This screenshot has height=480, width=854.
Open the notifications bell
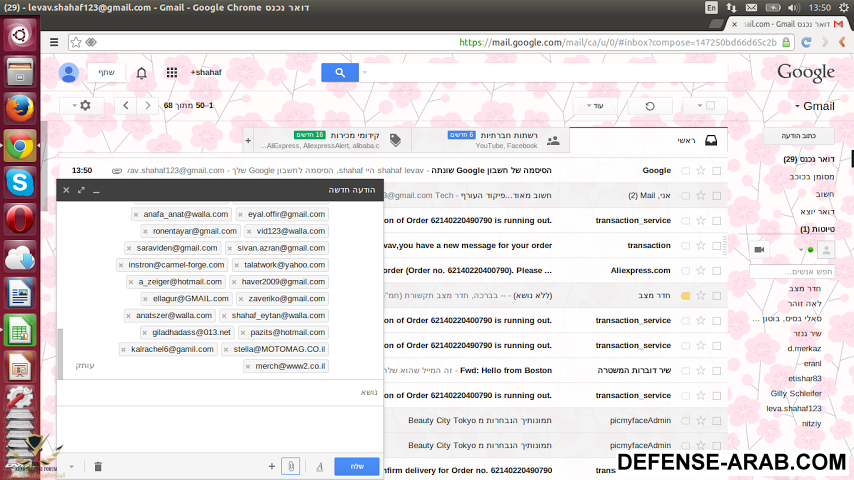(142, 73)
